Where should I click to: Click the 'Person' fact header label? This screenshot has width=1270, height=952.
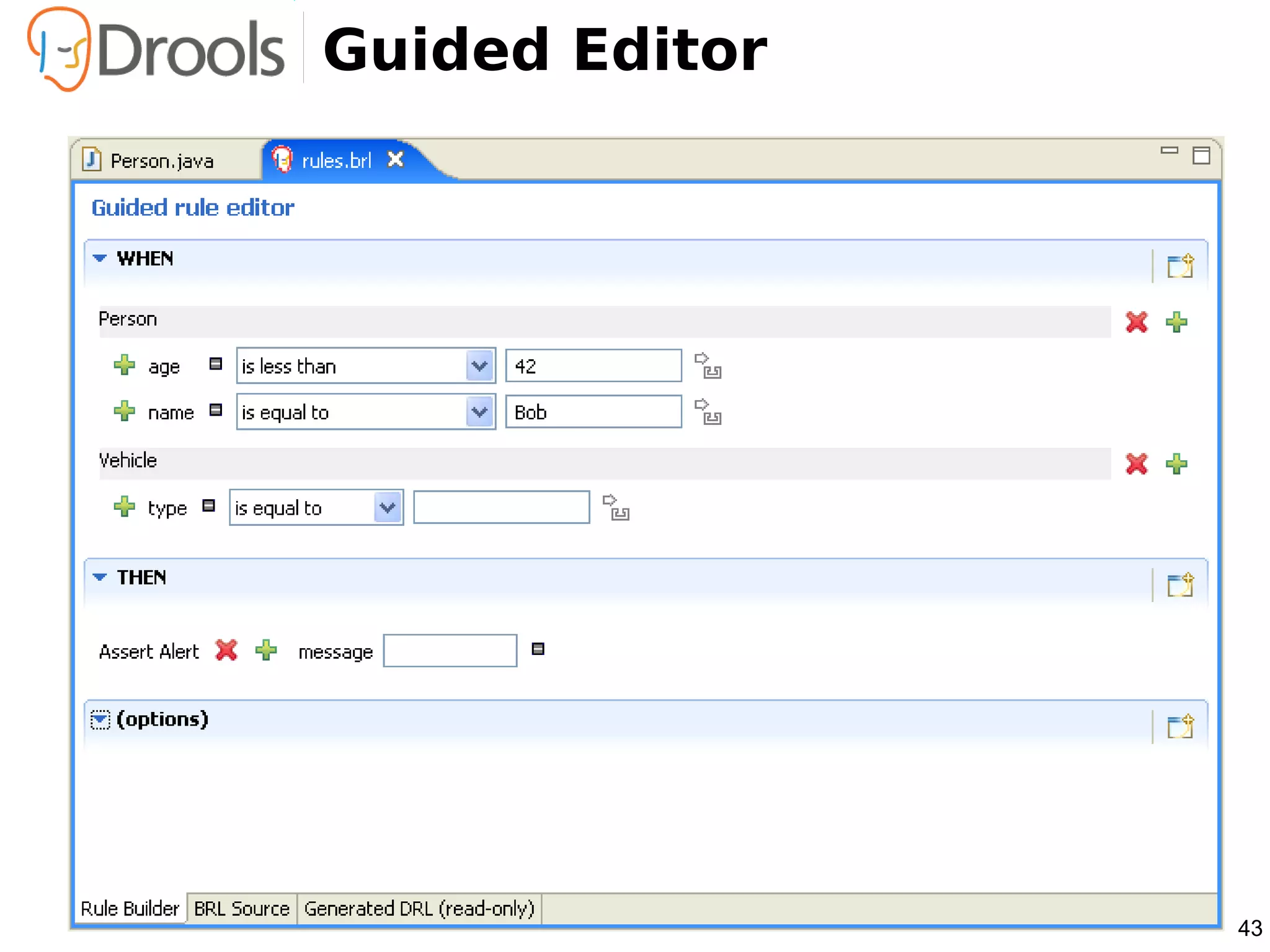point(128,319)
